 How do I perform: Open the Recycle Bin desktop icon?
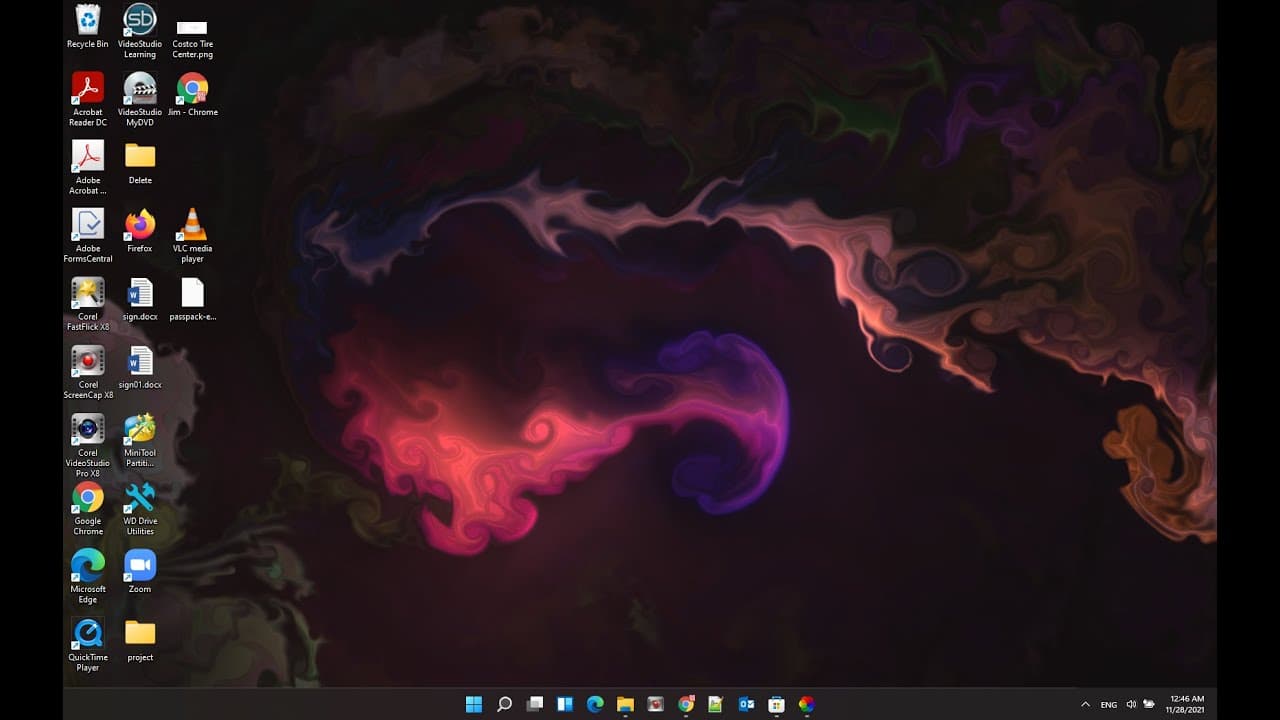(88, 27)
